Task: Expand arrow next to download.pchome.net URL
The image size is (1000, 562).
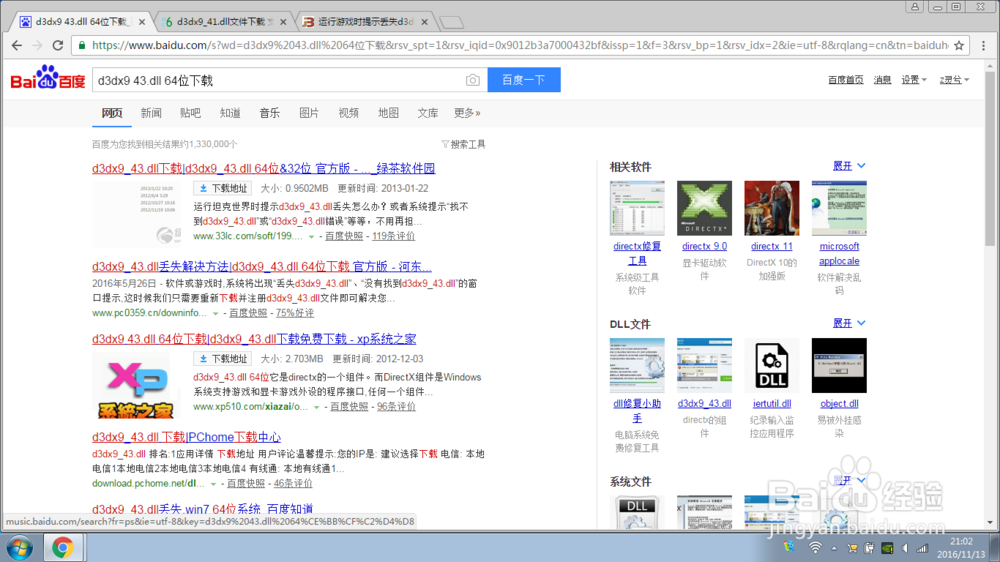Action: (x=213, y=484)
